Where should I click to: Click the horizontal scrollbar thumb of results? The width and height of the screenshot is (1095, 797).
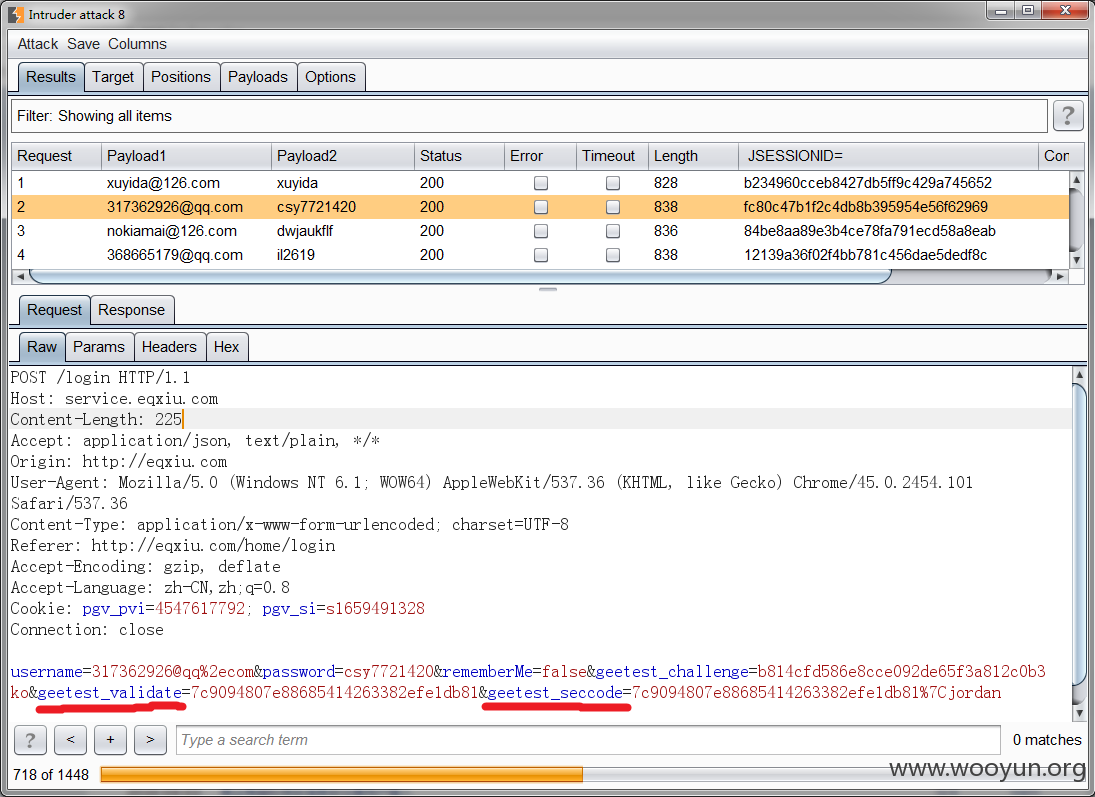[460, 277]
